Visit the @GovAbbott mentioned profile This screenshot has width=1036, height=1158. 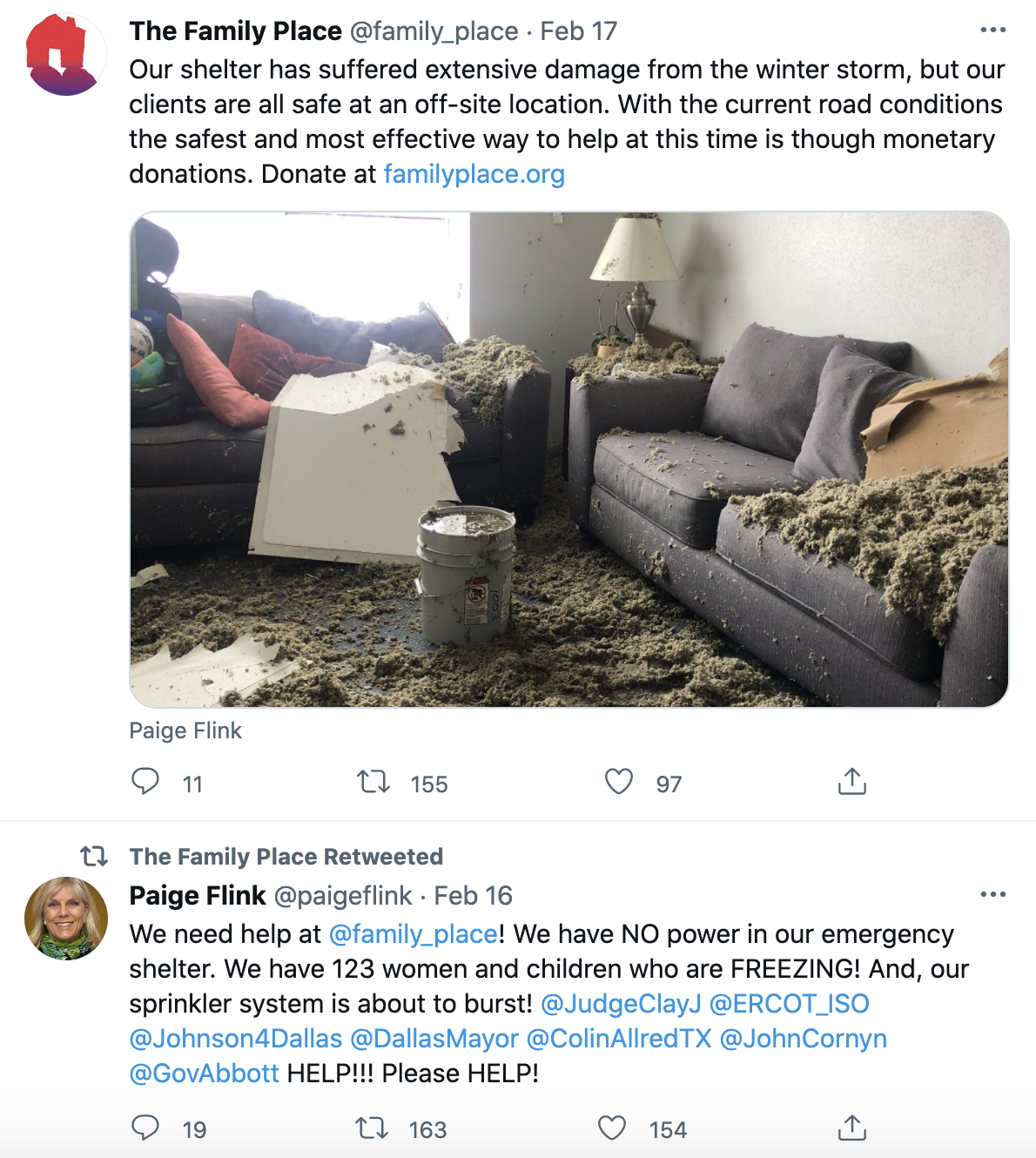[205, 1074]
